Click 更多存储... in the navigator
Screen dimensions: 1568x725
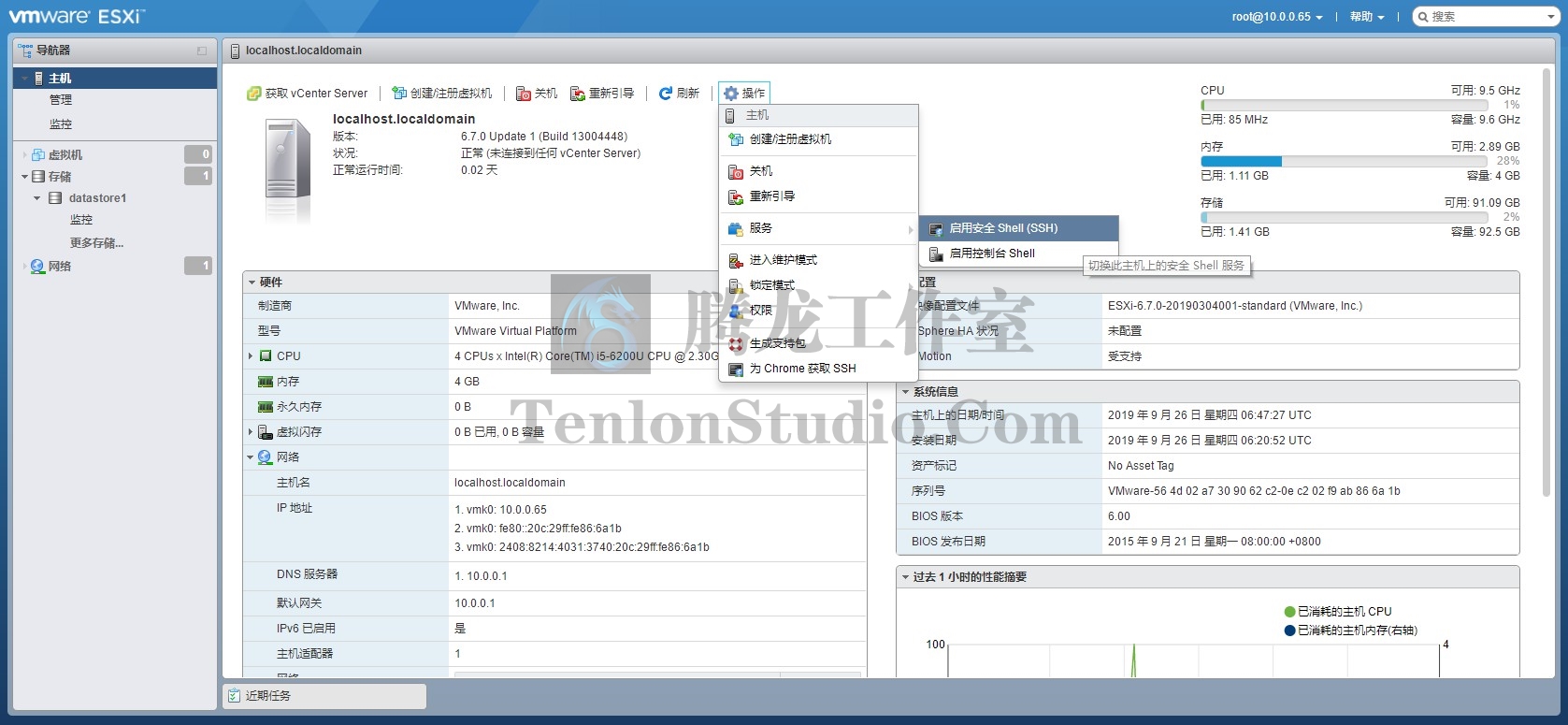[96, 243]
